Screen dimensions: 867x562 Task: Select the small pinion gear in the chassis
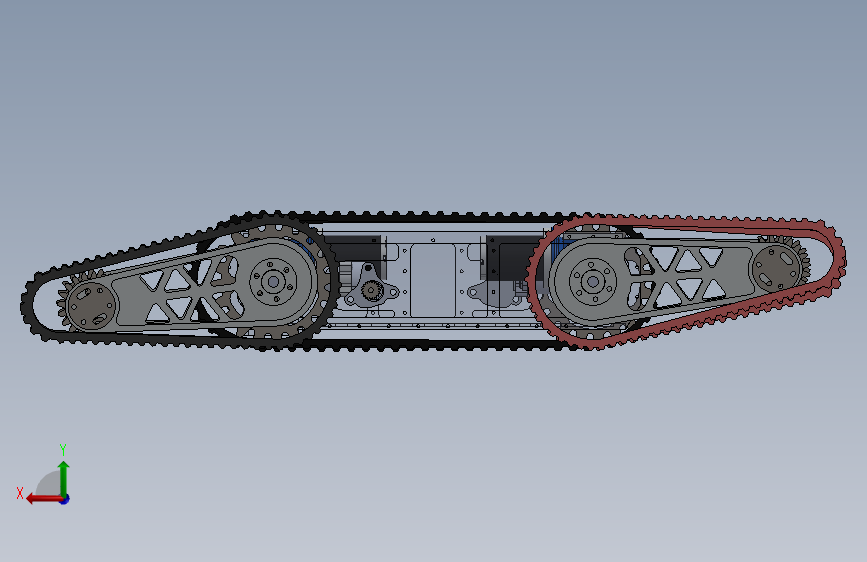[x=372, y=289]
